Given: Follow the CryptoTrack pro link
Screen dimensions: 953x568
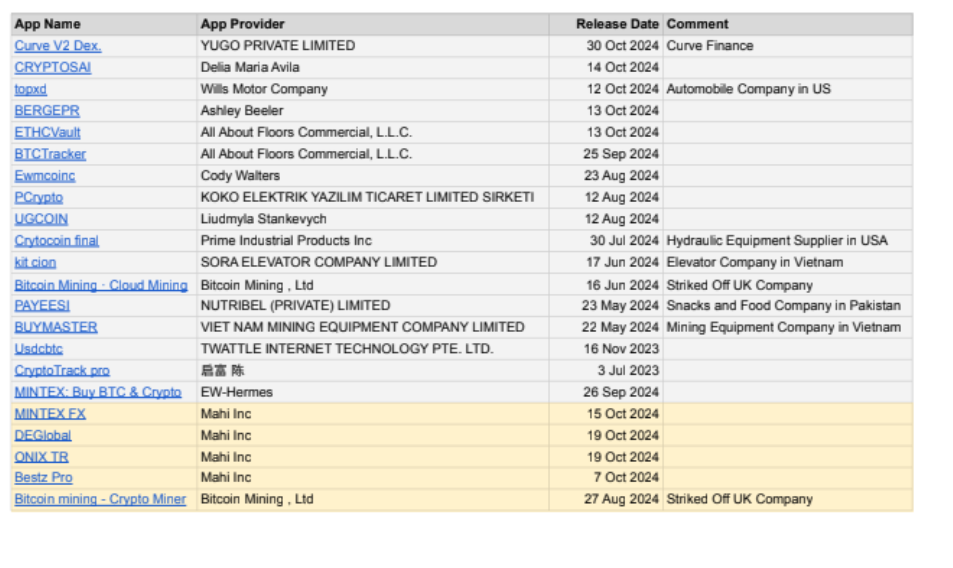Looking at the screenshot, I should pyautogui.click(x=62, y=370).
